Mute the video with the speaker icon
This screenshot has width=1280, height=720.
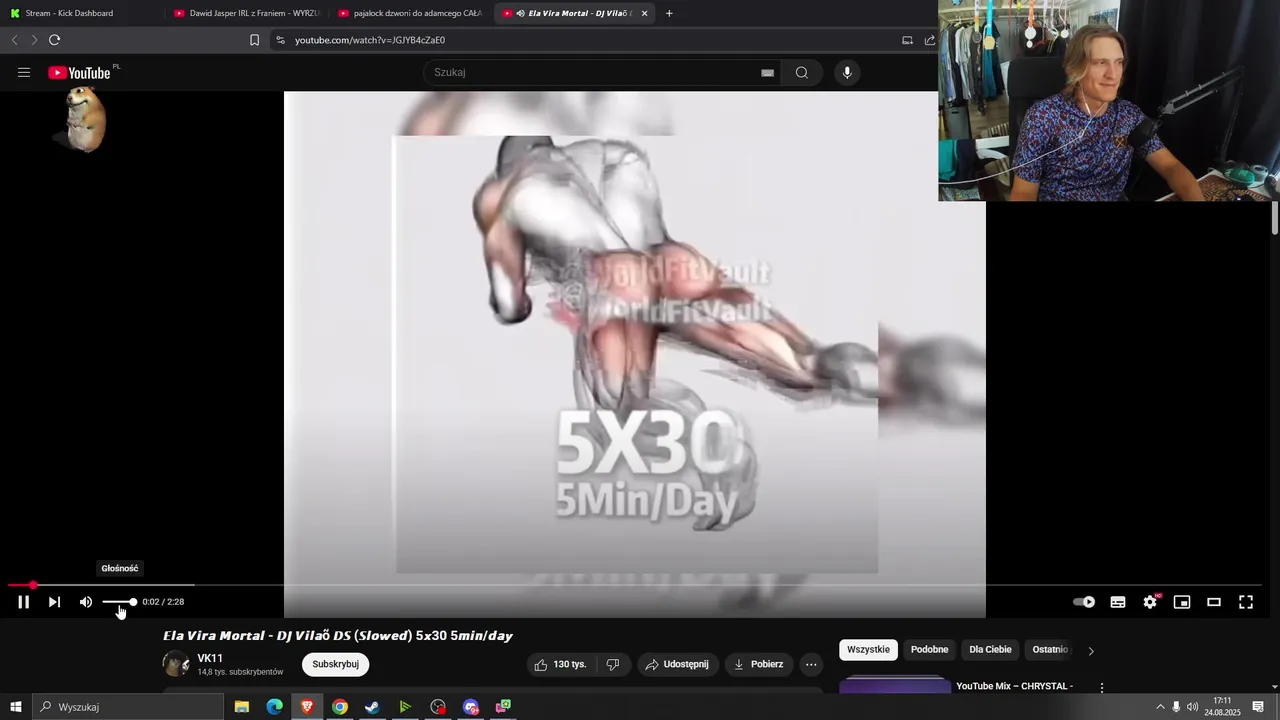click(86, 602)
